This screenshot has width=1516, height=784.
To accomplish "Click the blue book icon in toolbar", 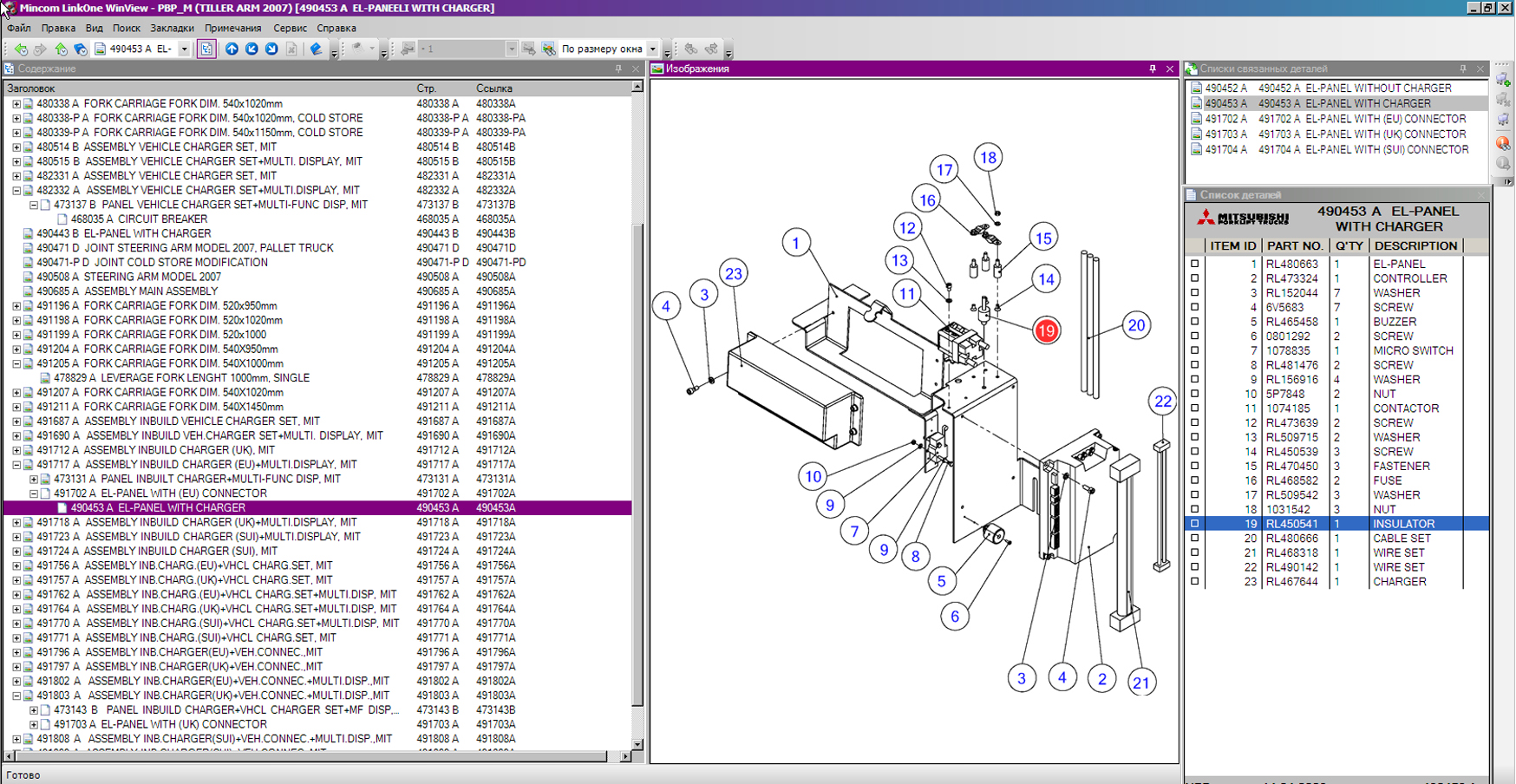I will [x=316, y=49].
